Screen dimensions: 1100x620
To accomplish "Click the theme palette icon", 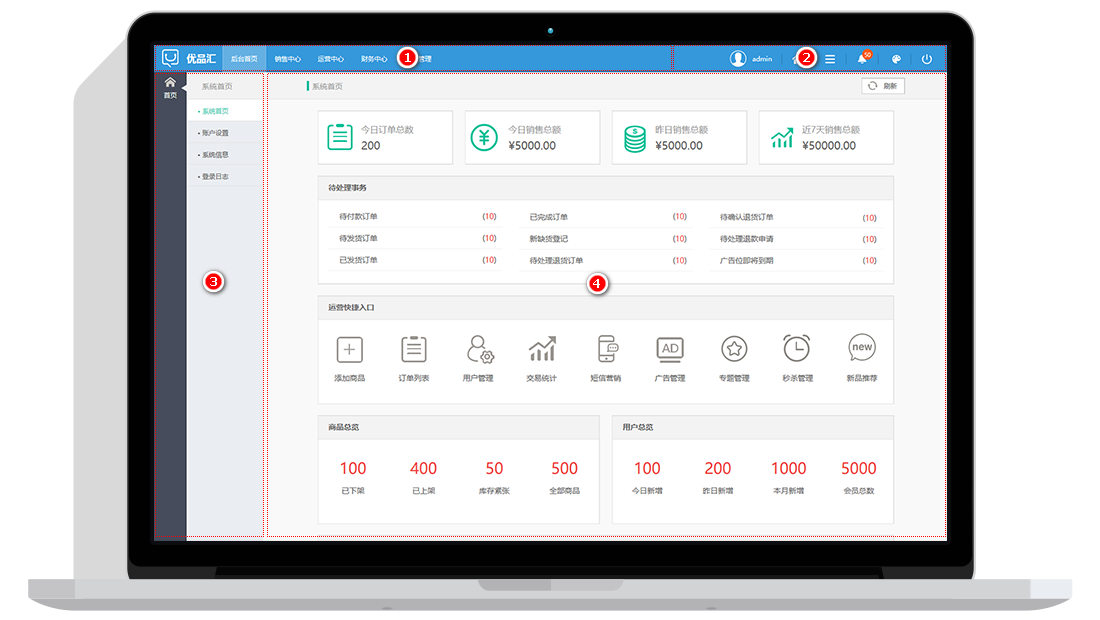I will (896, 59).
